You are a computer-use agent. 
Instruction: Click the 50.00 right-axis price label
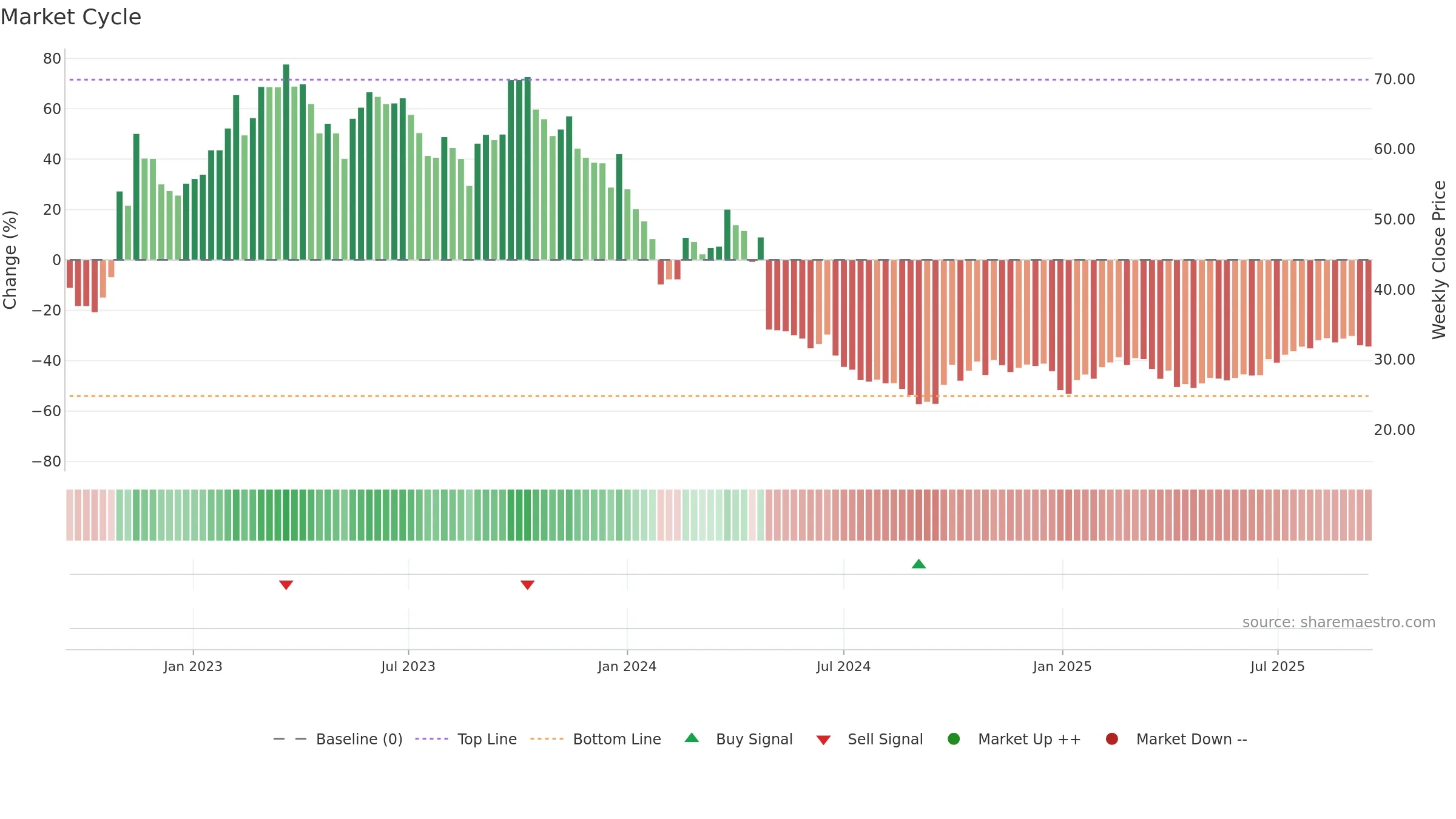(x=1394, y=220)
